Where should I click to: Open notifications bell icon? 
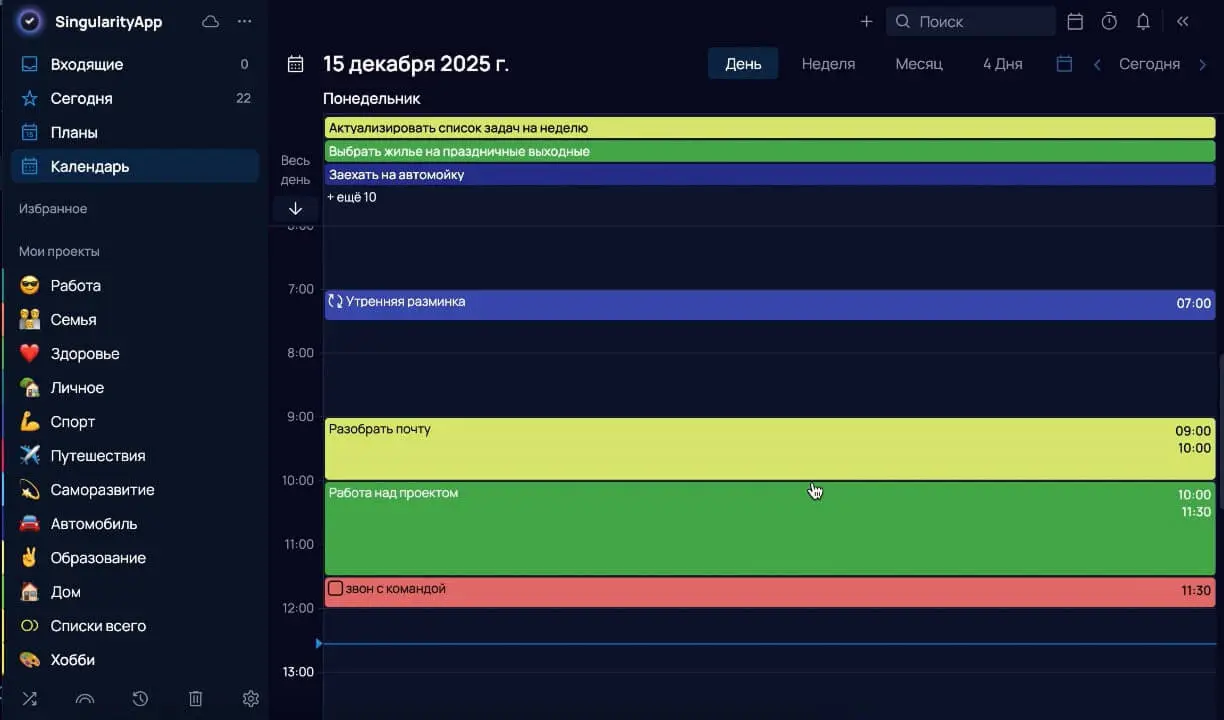pos(1143,21)
